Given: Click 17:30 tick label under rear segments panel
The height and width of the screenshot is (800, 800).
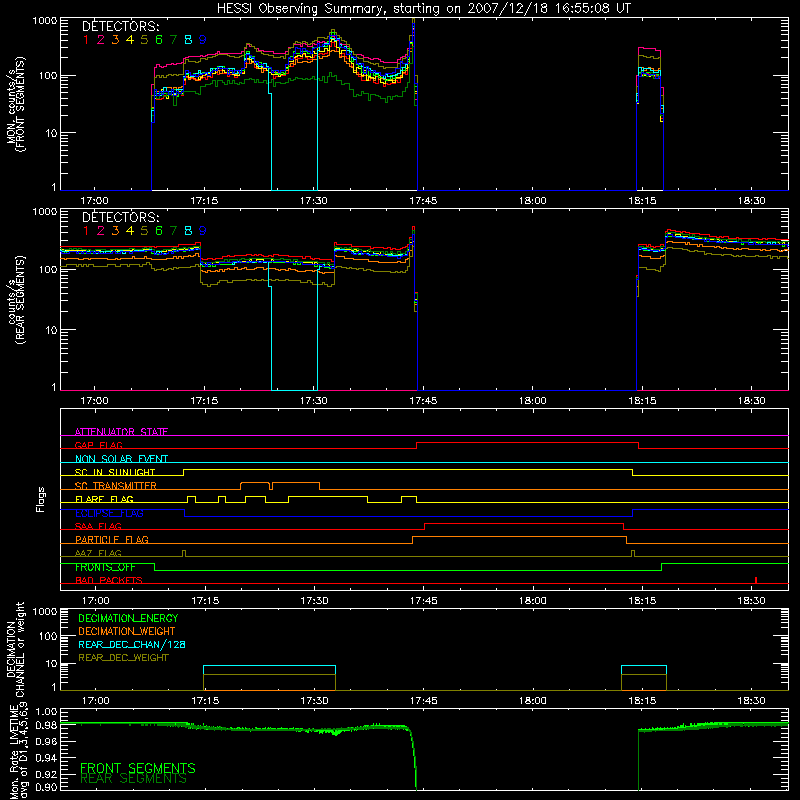Looking at the screenshot, I should click(314, 401).
